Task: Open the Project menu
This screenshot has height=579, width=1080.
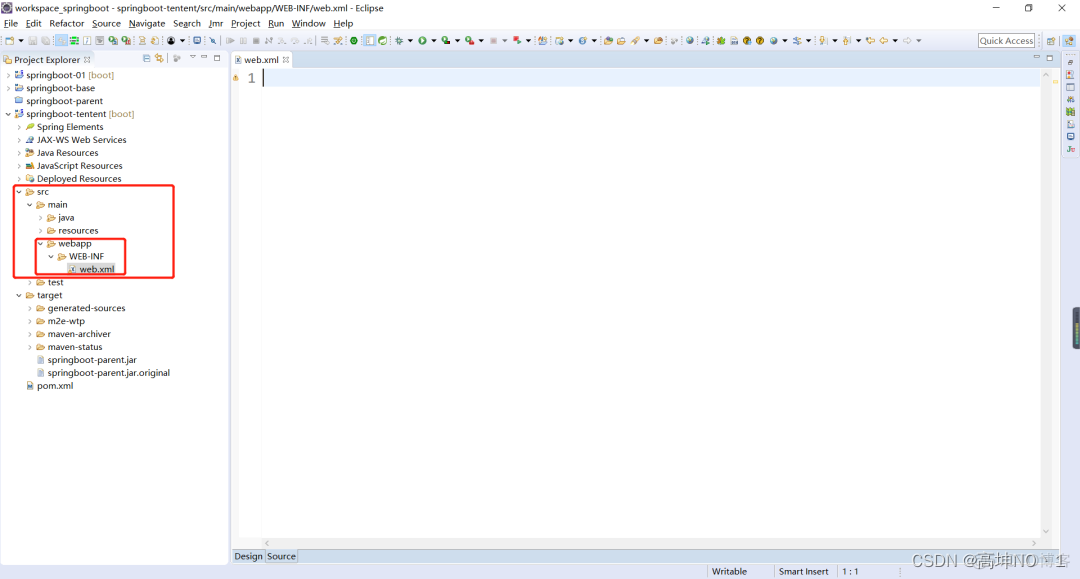Action: tap(245, 23)
